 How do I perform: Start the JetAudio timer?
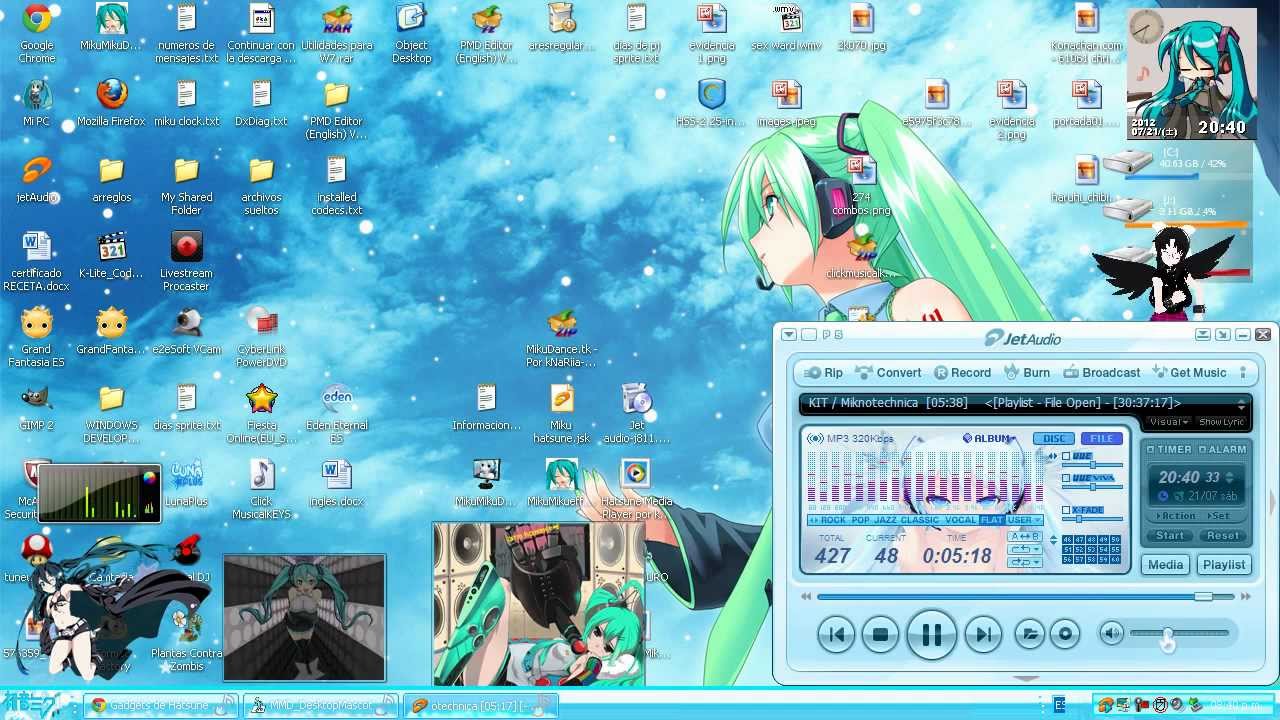[1170, 536]
